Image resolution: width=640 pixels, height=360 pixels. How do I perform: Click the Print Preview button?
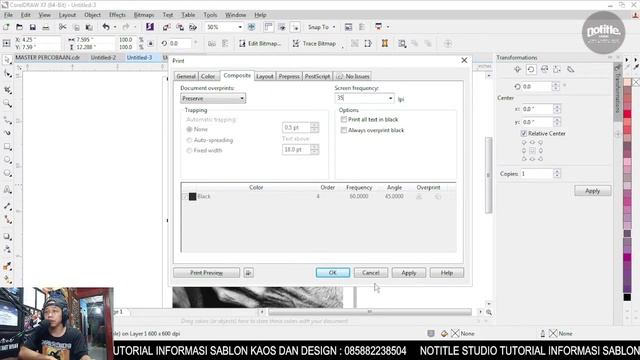tap(207, 273)
